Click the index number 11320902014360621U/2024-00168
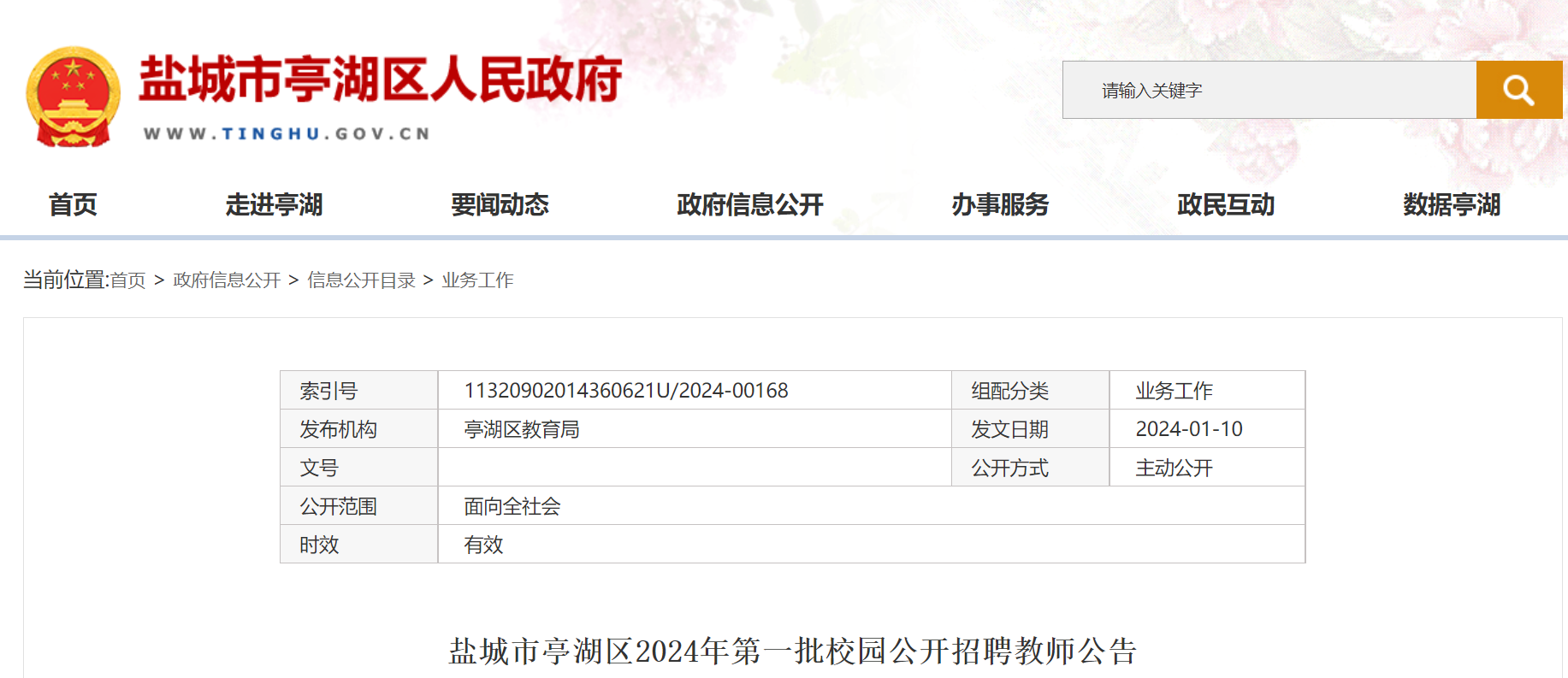This screenshot has width=1568, height=678. pyautogui.click(x=625, y=391)
